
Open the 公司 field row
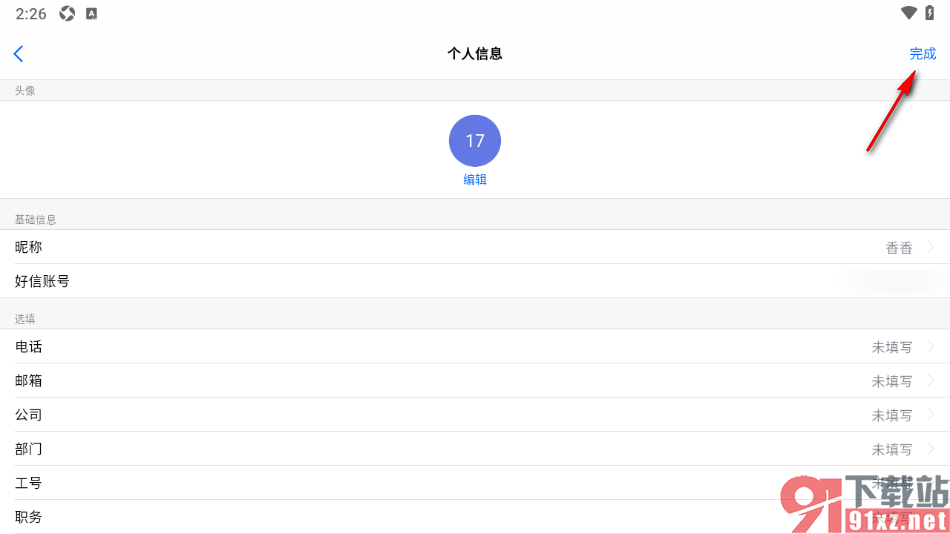[x=475, y=415]
